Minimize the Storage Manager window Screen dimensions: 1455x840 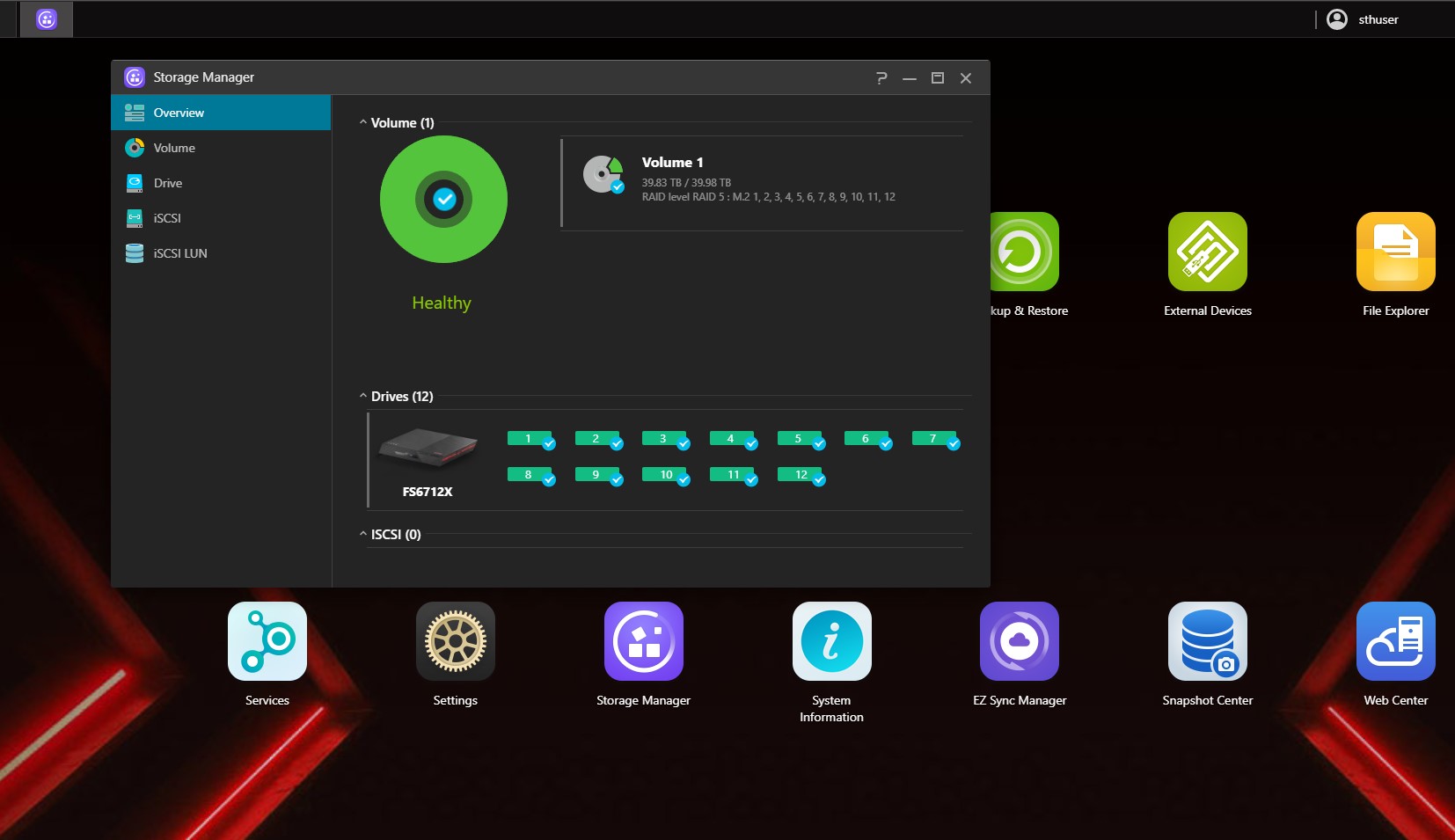coord(910,78)
